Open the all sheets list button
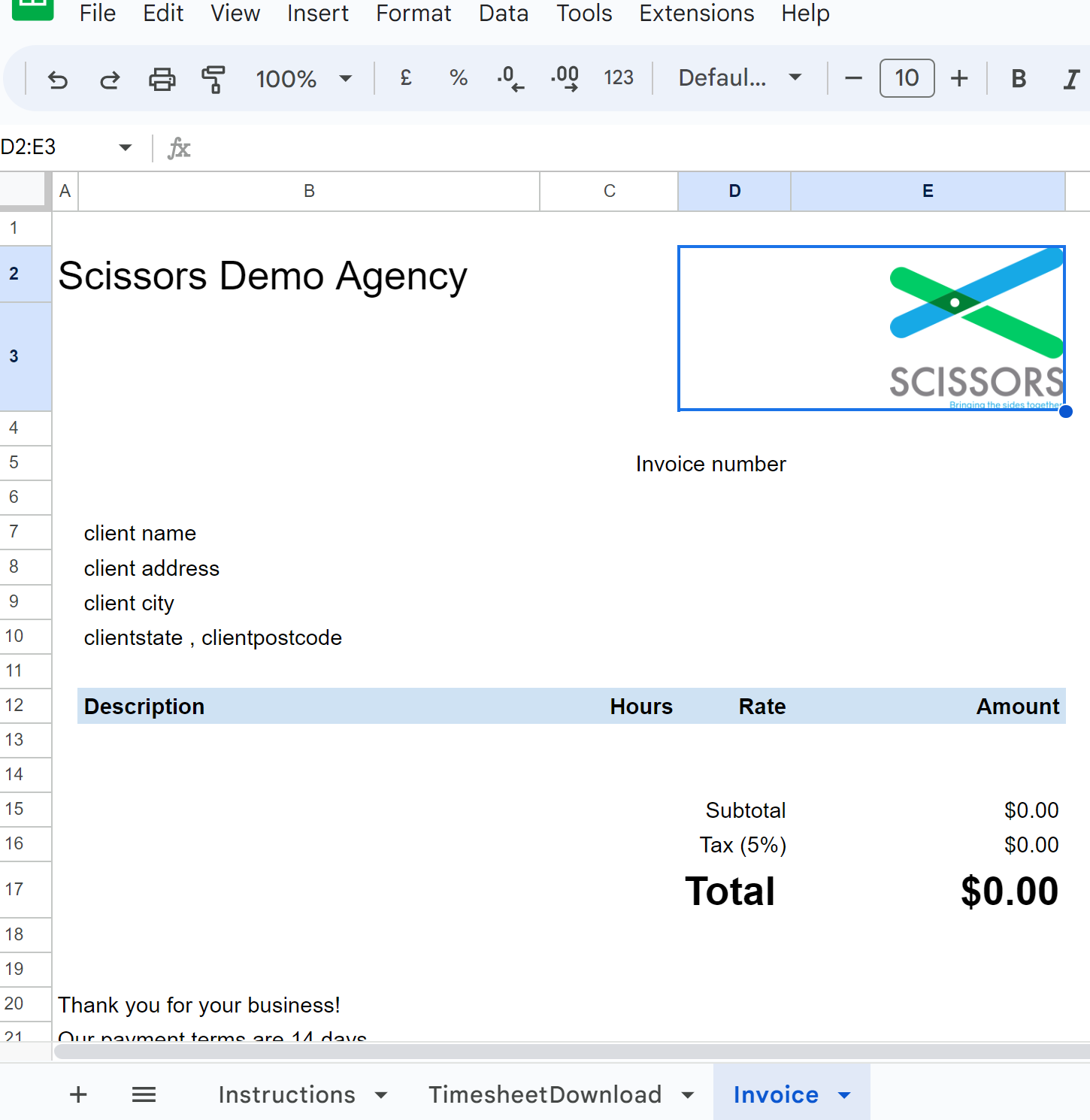 click(x=144, y=1094)
